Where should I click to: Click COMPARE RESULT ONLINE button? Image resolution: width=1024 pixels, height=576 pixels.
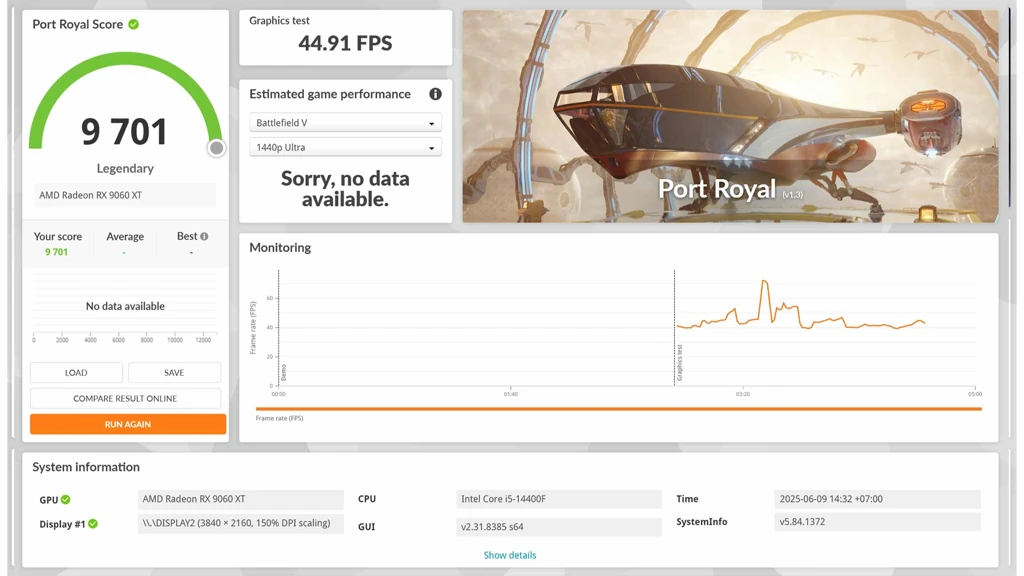(125, 398)
